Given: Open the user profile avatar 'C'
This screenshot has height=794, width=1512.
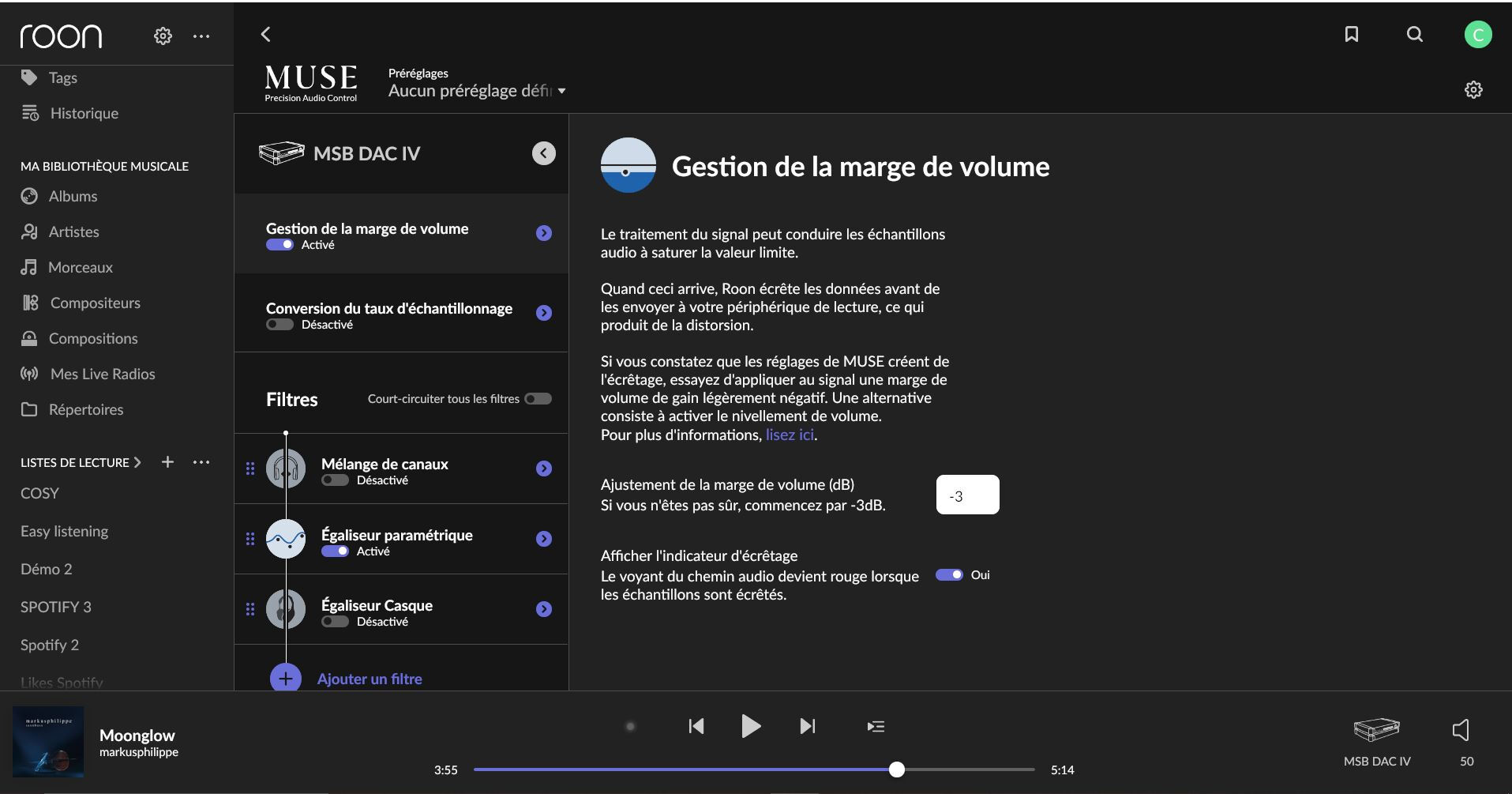Looking at the screenshot, I should coord(1478,34).
